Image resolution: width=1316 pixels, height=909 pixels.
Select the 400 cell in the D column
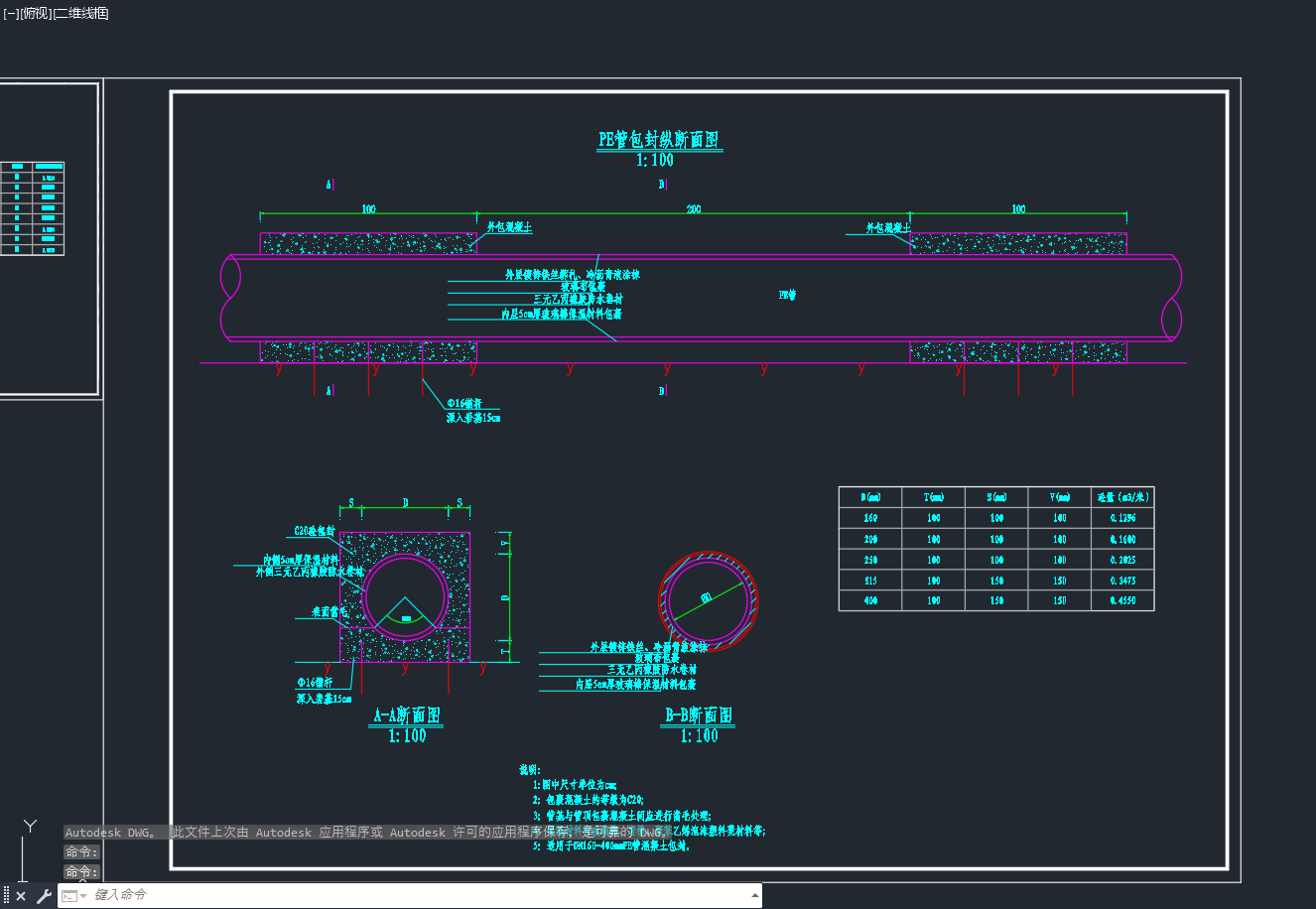coord(870,600)
